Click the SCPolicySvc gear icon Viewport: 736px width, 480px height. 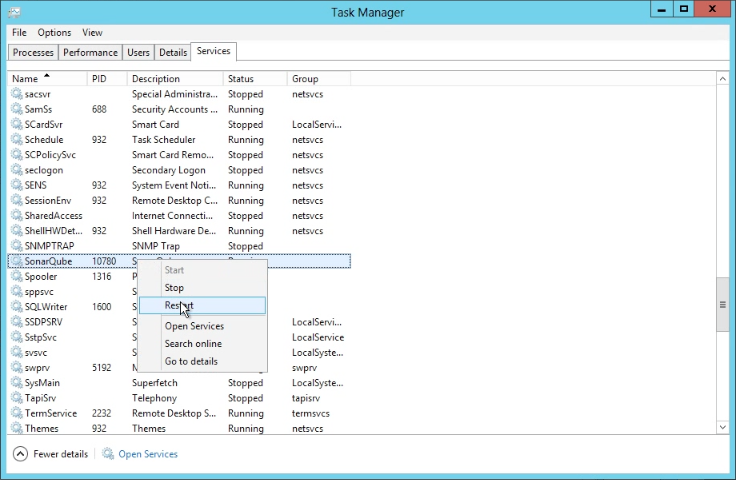tap(17, 154)
